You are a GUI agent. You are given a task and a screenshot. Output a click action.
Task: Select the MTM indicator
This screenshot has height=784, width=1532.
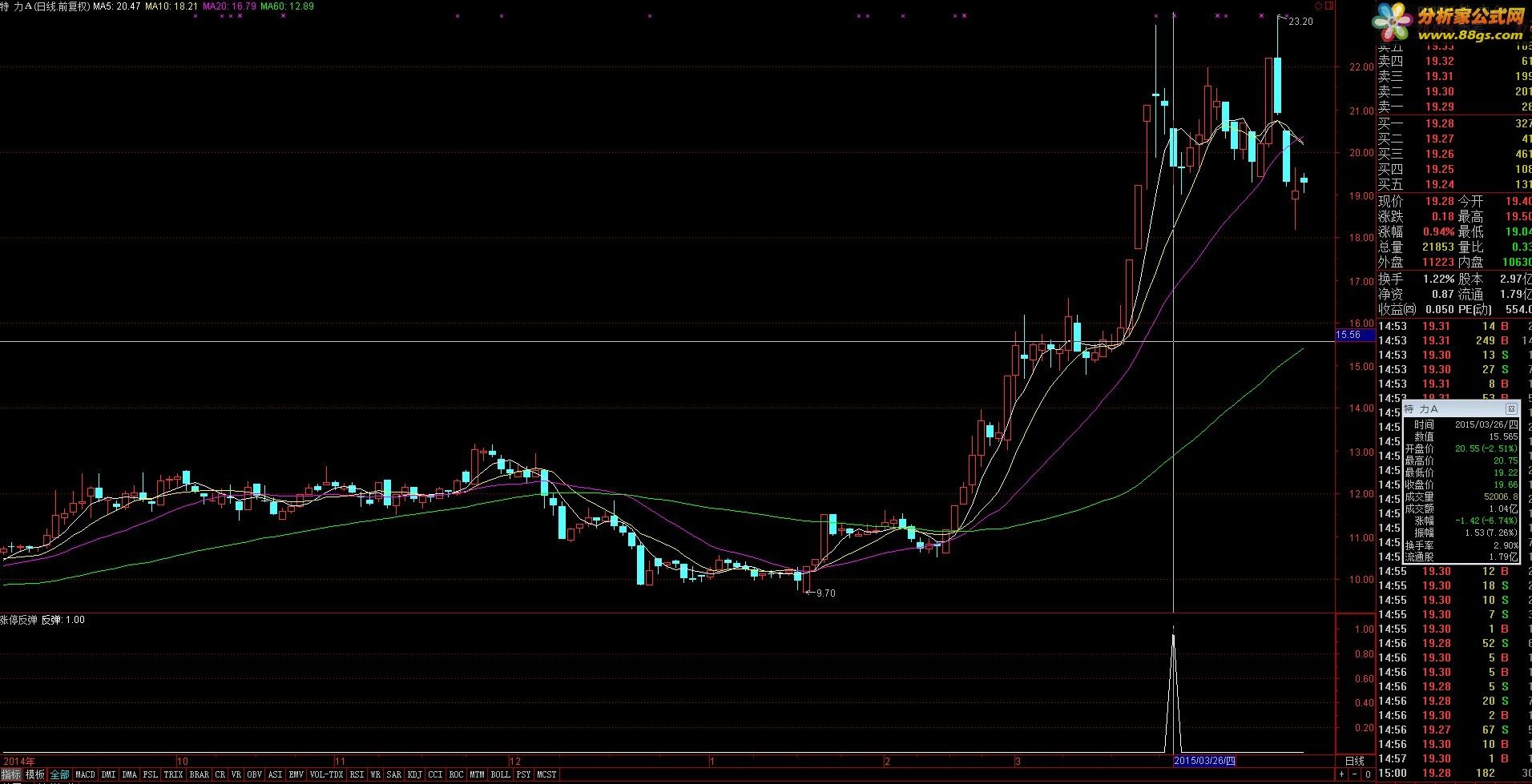pos(477,774)
